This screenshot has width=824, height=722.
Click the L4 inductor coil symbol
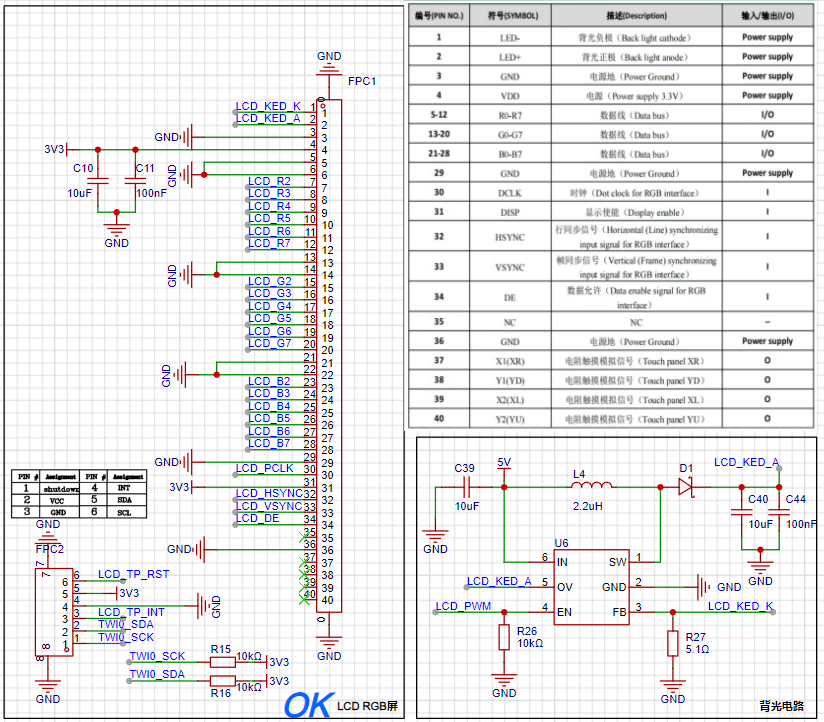pyautogui.click(x=592, y=485)
